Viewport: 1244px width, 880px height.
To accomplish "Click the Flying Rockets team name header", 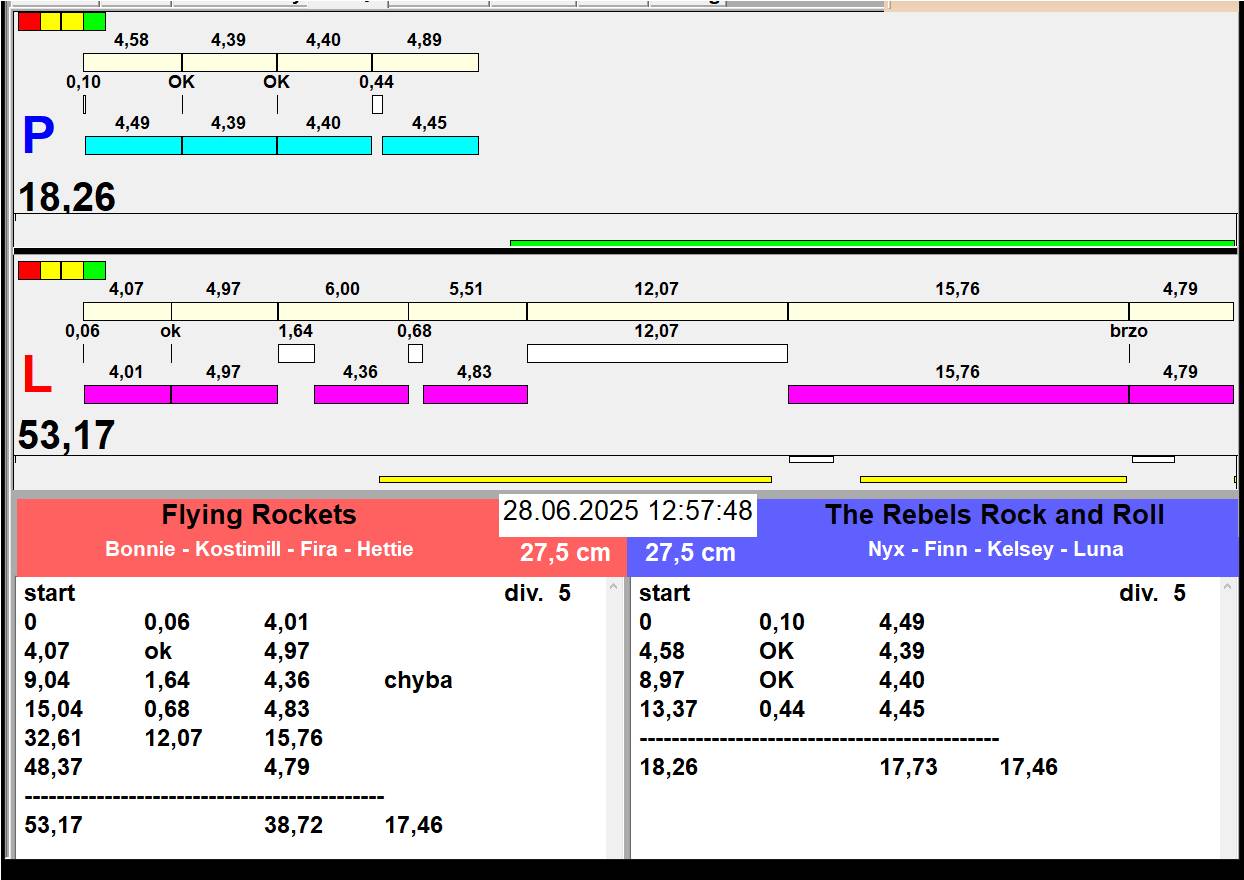I will tap(259, 515).
